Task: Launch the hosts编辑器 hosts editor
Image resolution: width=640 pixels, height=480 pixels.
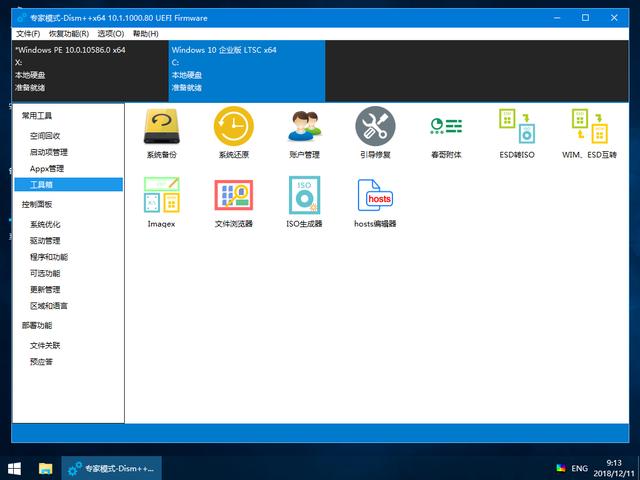Action: click(375, 202)
